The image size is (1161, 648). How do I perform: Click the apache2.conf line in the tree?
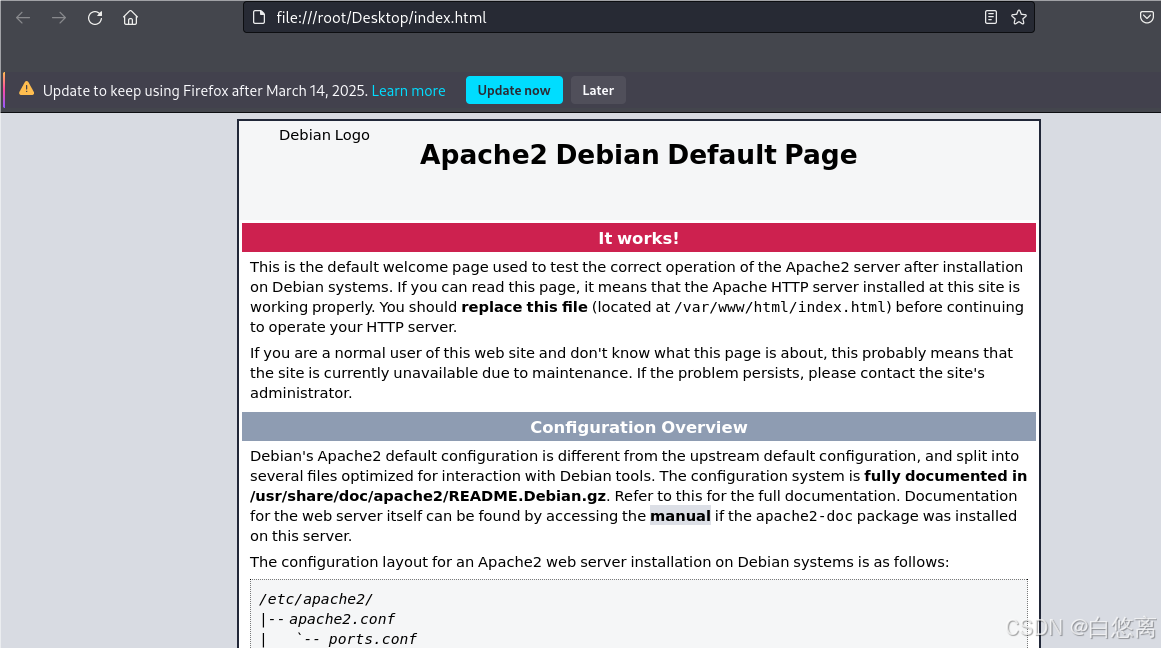341,619
